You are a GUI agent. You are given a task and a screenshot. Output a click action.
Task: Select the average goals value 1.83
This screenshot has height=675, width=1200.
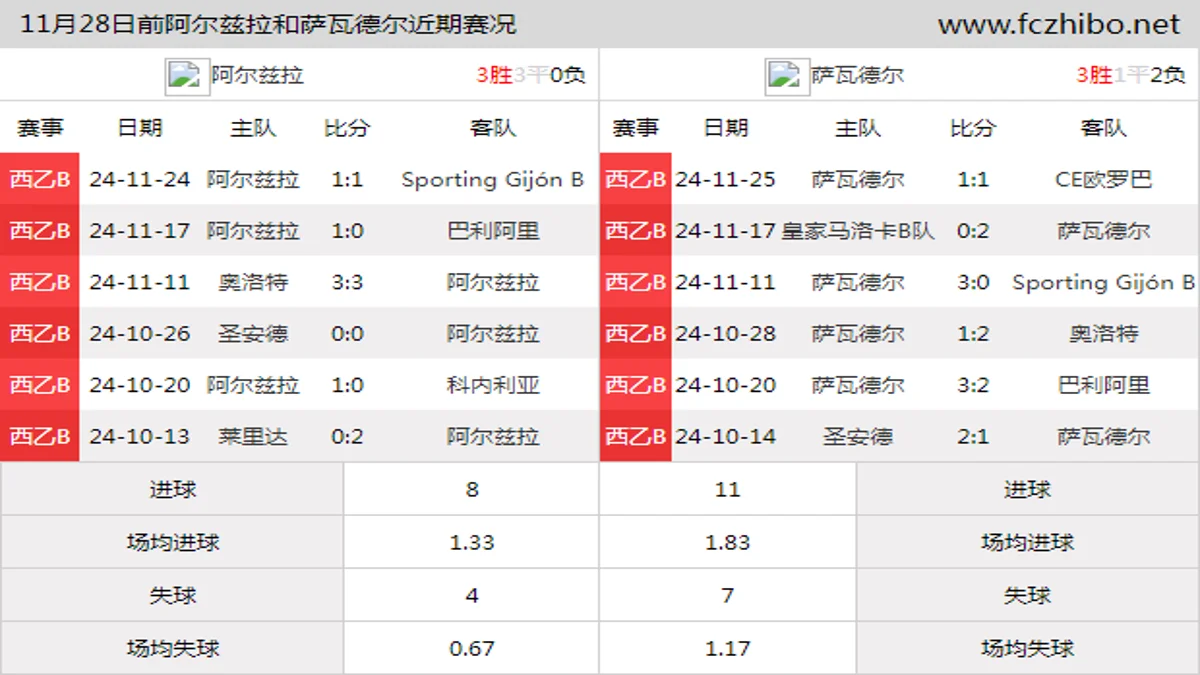(728, 543)
